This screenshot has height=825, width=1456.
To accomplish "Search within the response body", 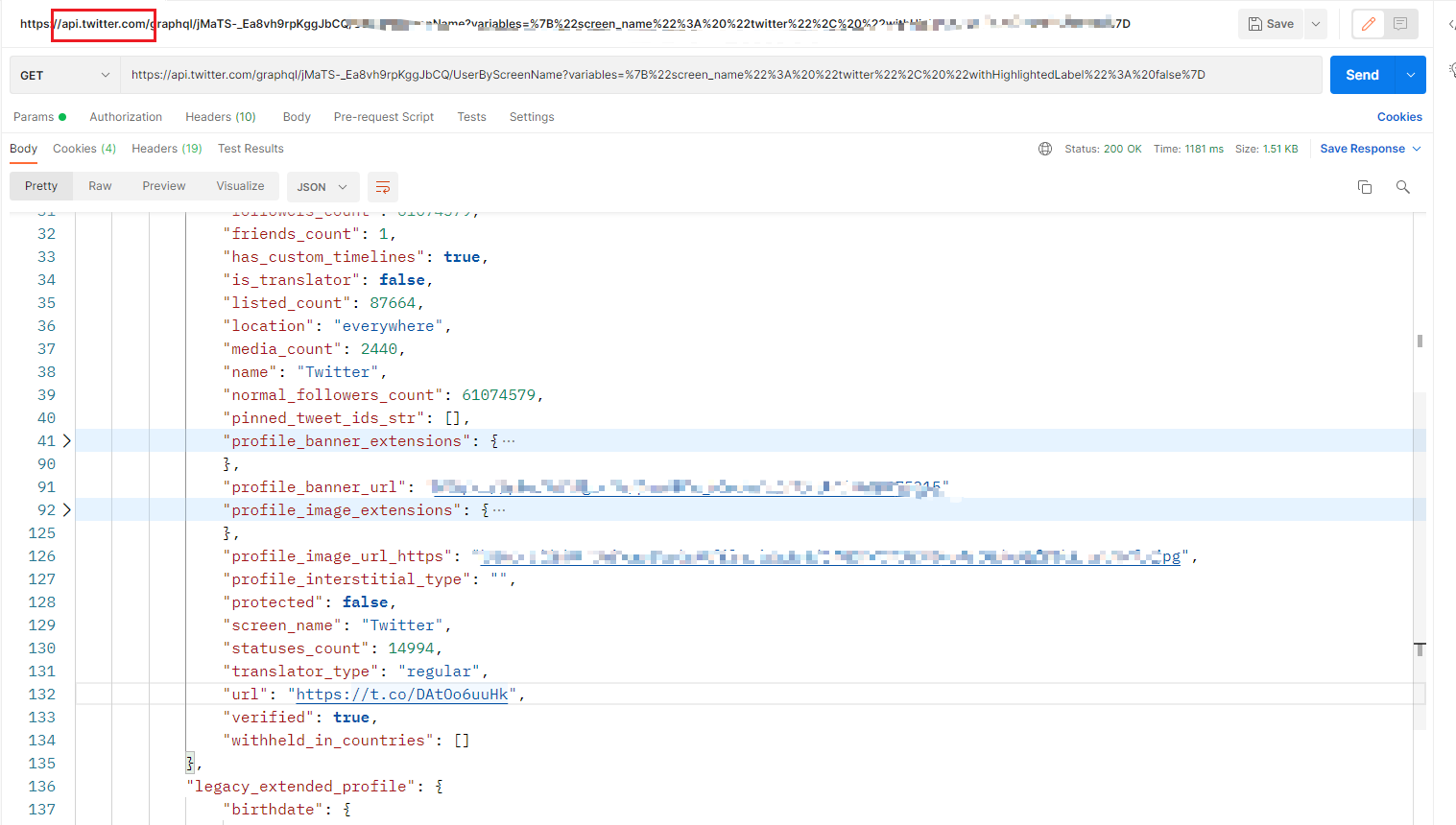I will pyautogui.click(x=1402, y=187).
